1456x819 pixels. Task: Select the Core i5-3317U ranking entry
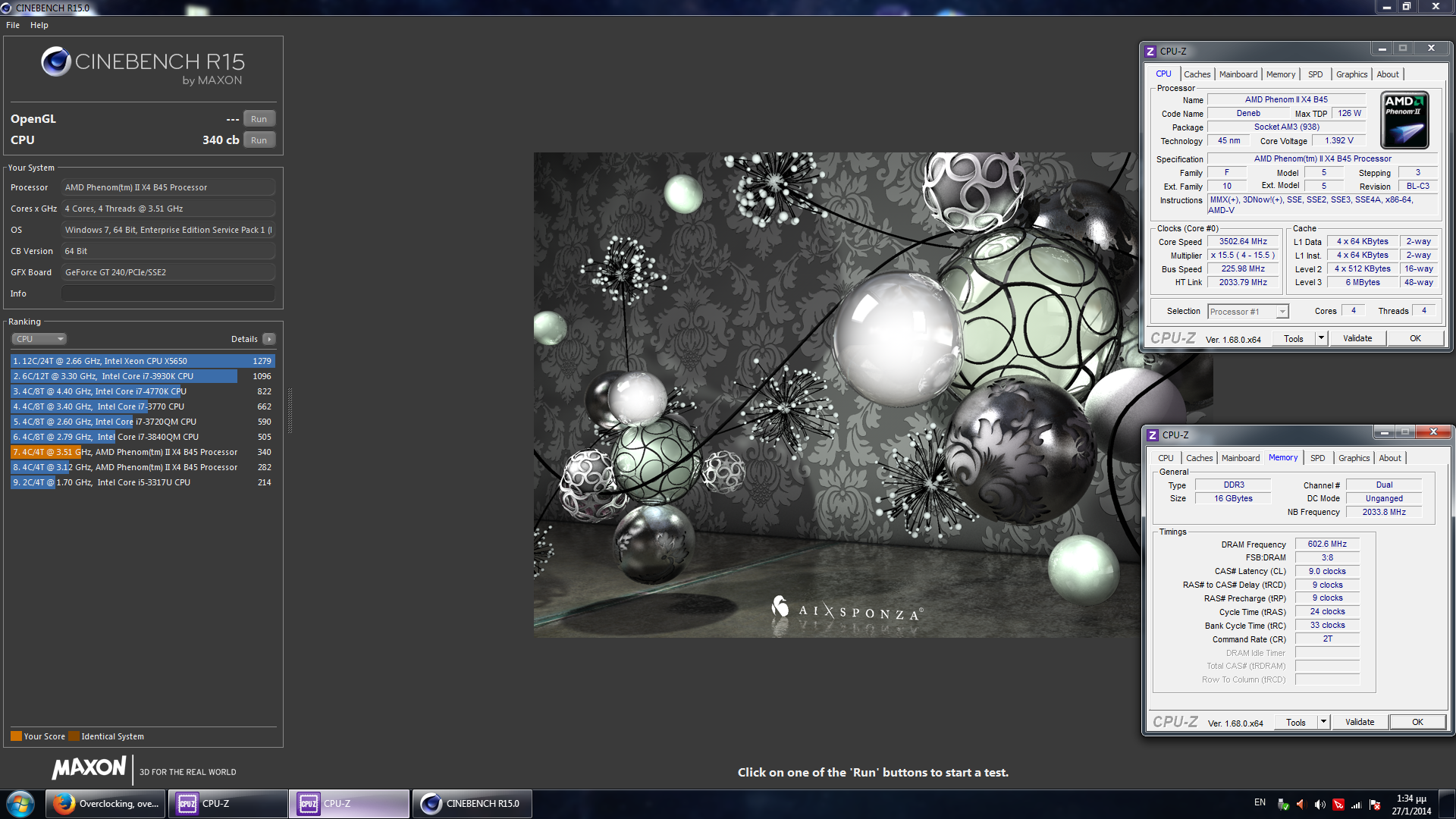[143, 482]
